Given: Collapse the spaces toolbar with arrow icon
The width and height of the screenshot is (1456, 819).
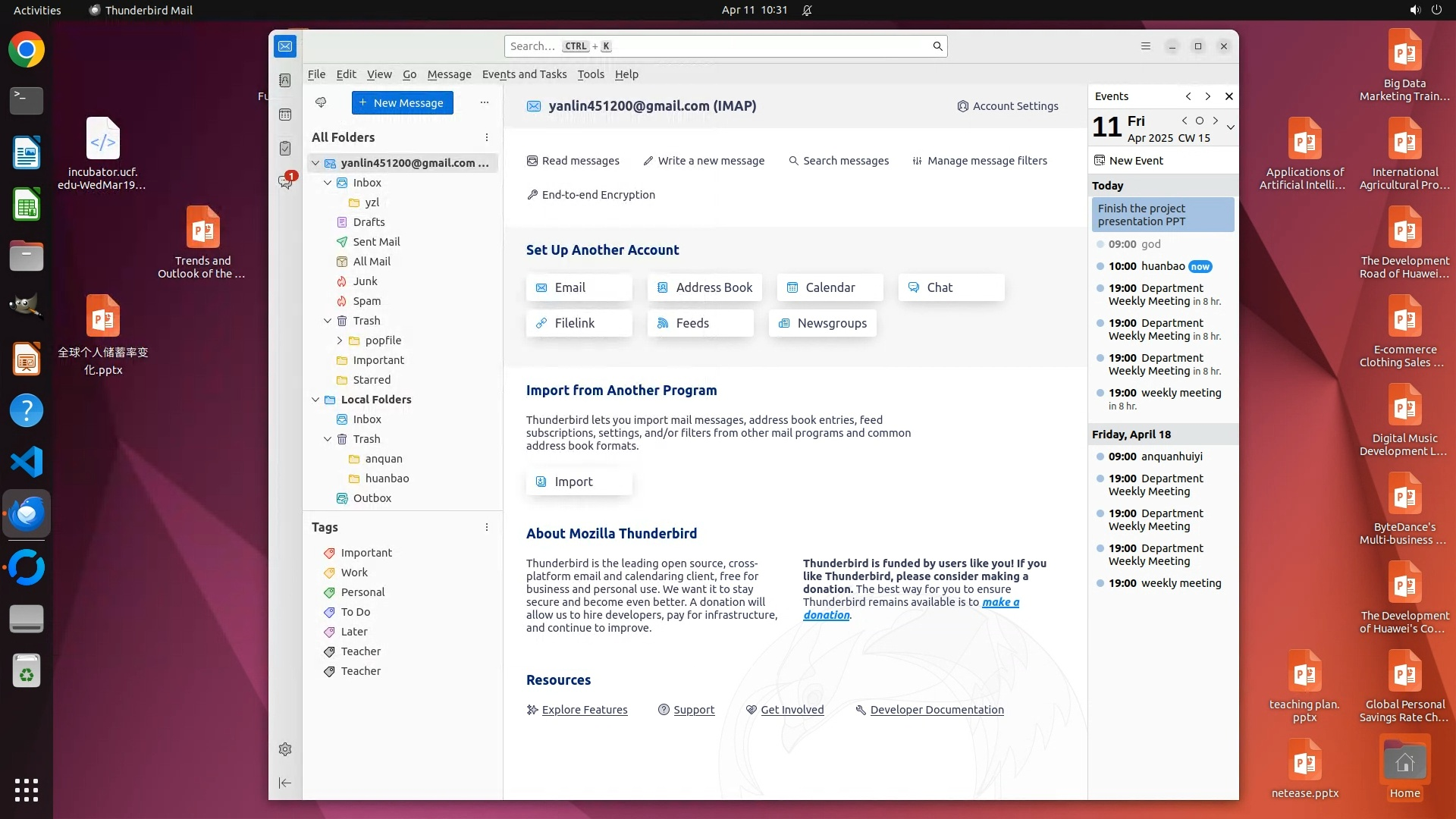Looking at the screenshot, I should pyautogui.click(x=285, y=783).
